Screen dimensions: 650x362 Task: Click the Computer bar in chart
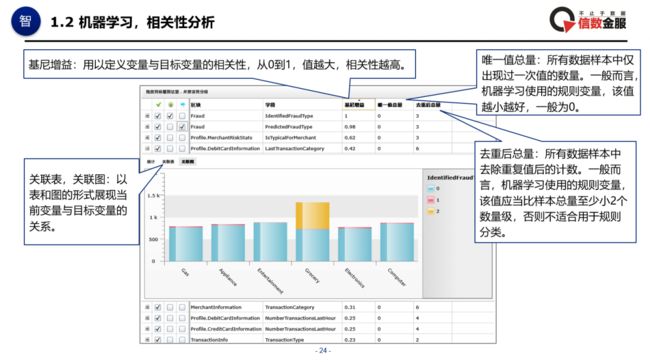click(x=397, y=242)
